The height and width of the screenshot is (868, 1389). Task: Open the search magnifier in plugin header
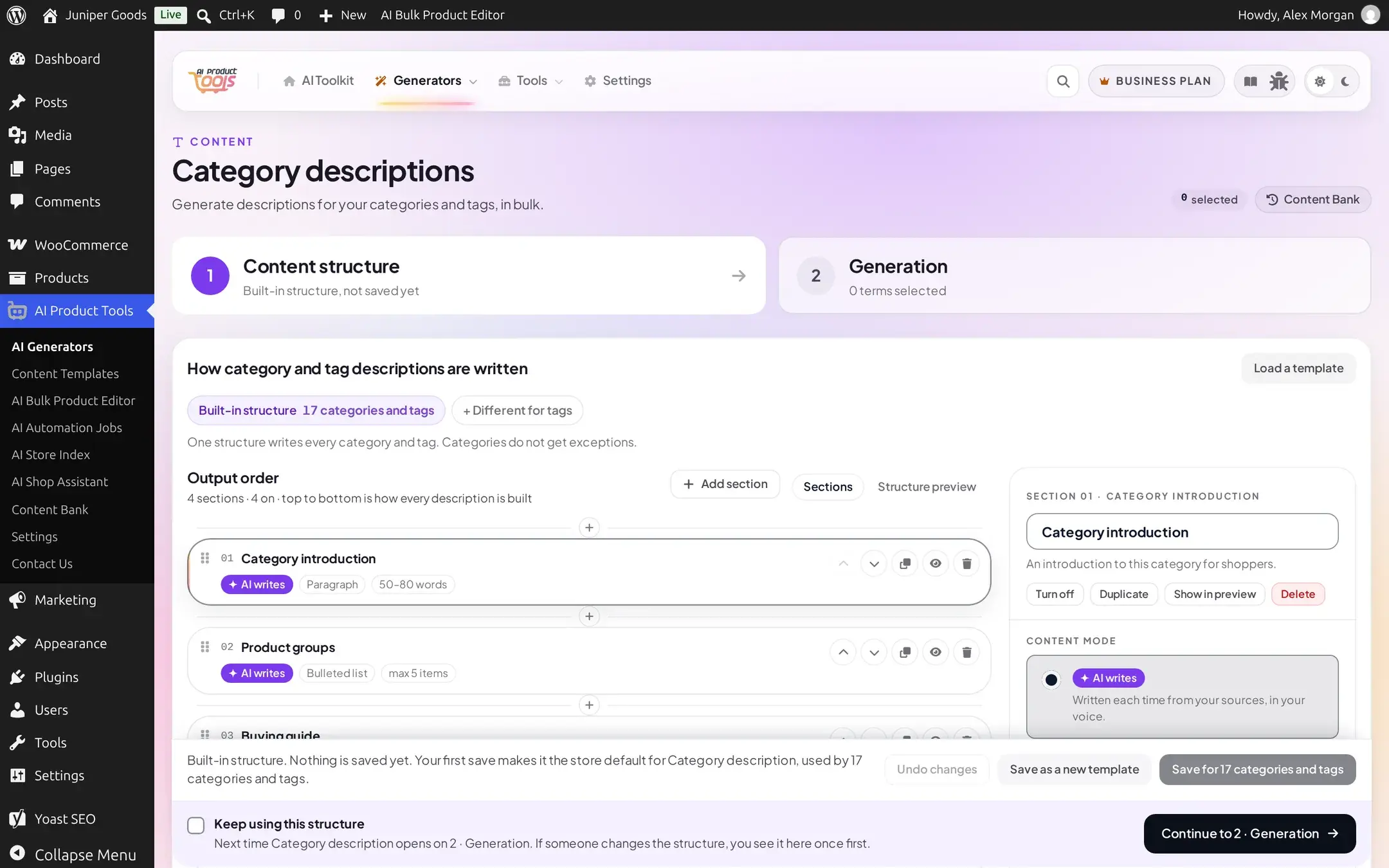coord(1063,81)
